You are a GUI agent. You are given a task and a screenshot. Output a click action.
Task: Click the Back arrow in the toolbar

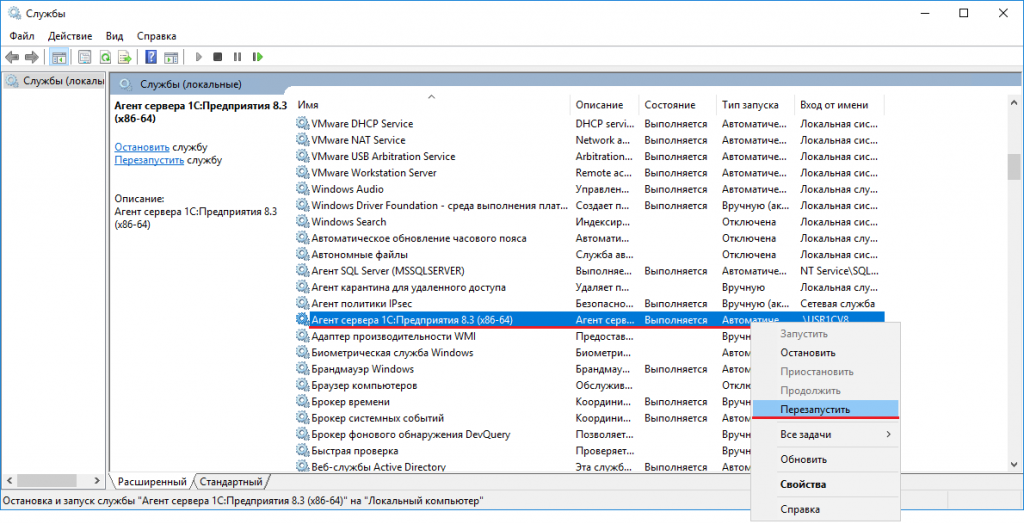pos(12,57)
